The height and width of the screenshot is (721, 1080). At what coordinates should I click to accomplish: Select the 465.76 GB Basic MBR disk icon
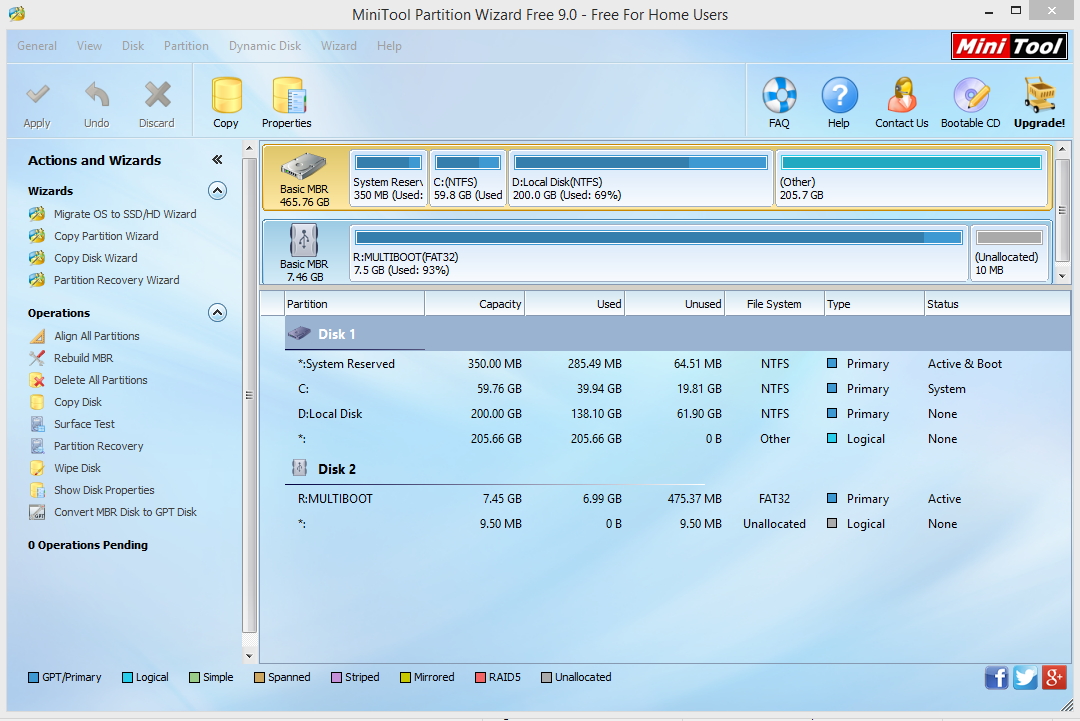point(304,167)
